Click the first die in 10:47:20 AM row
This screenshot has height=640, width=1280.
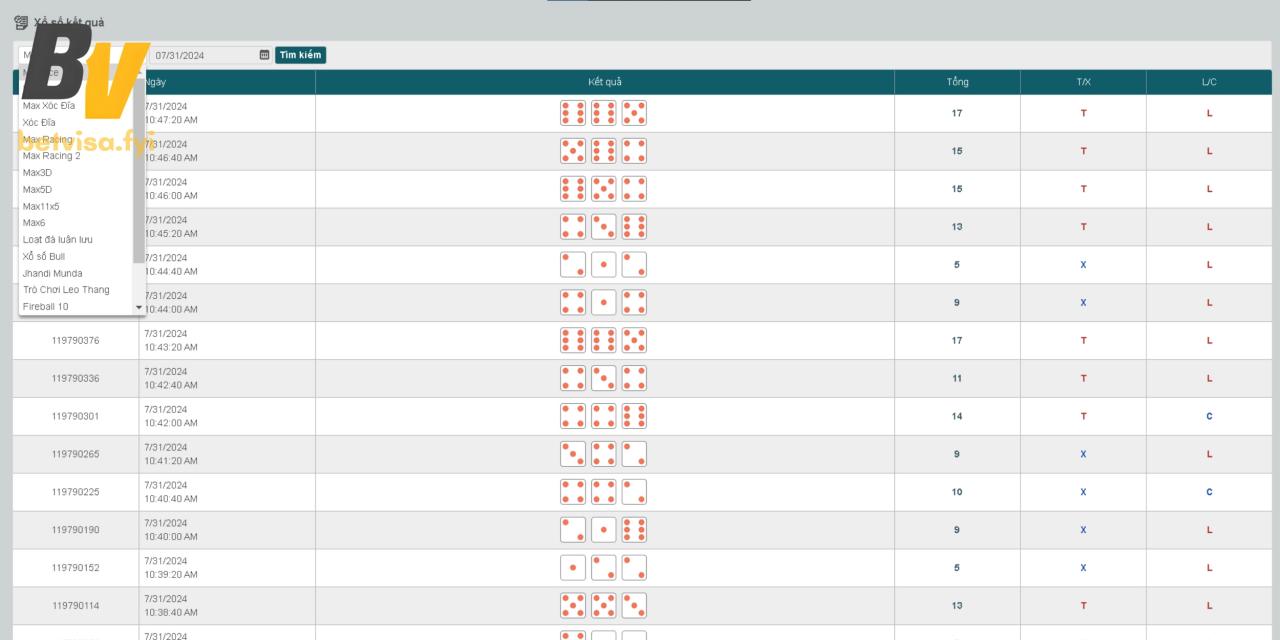coord(573,113)
